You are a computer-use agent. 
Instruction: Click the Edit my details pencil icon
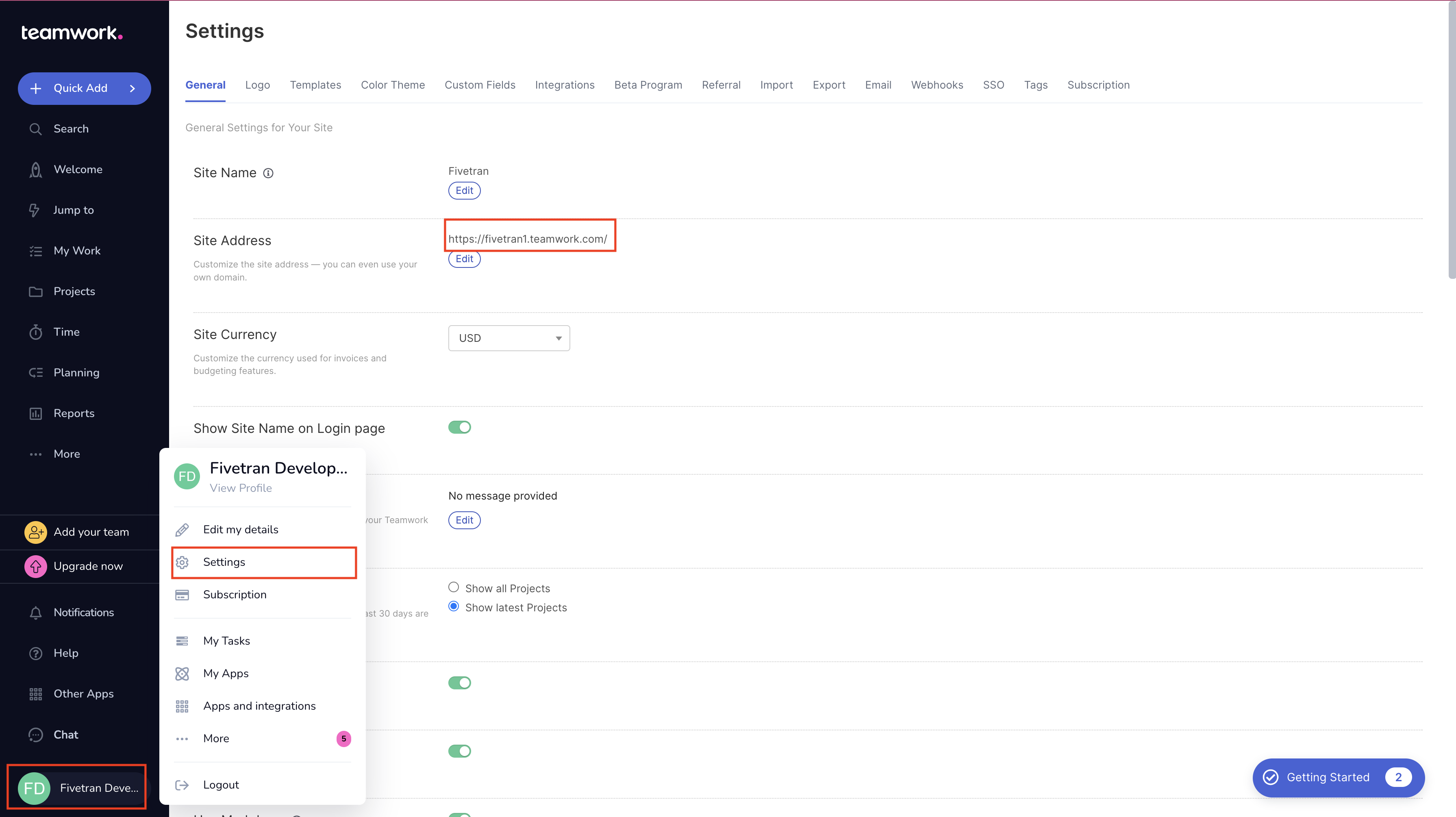coord(182,530)
